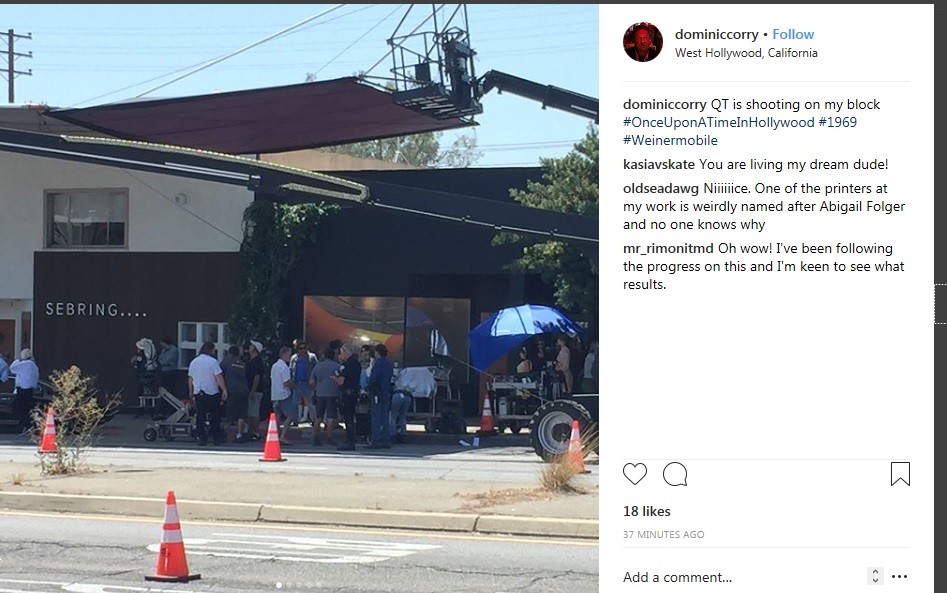This screenshot has height=593, width=947.
Task: Open the #1969 hashtag
Action: (838, 123)
